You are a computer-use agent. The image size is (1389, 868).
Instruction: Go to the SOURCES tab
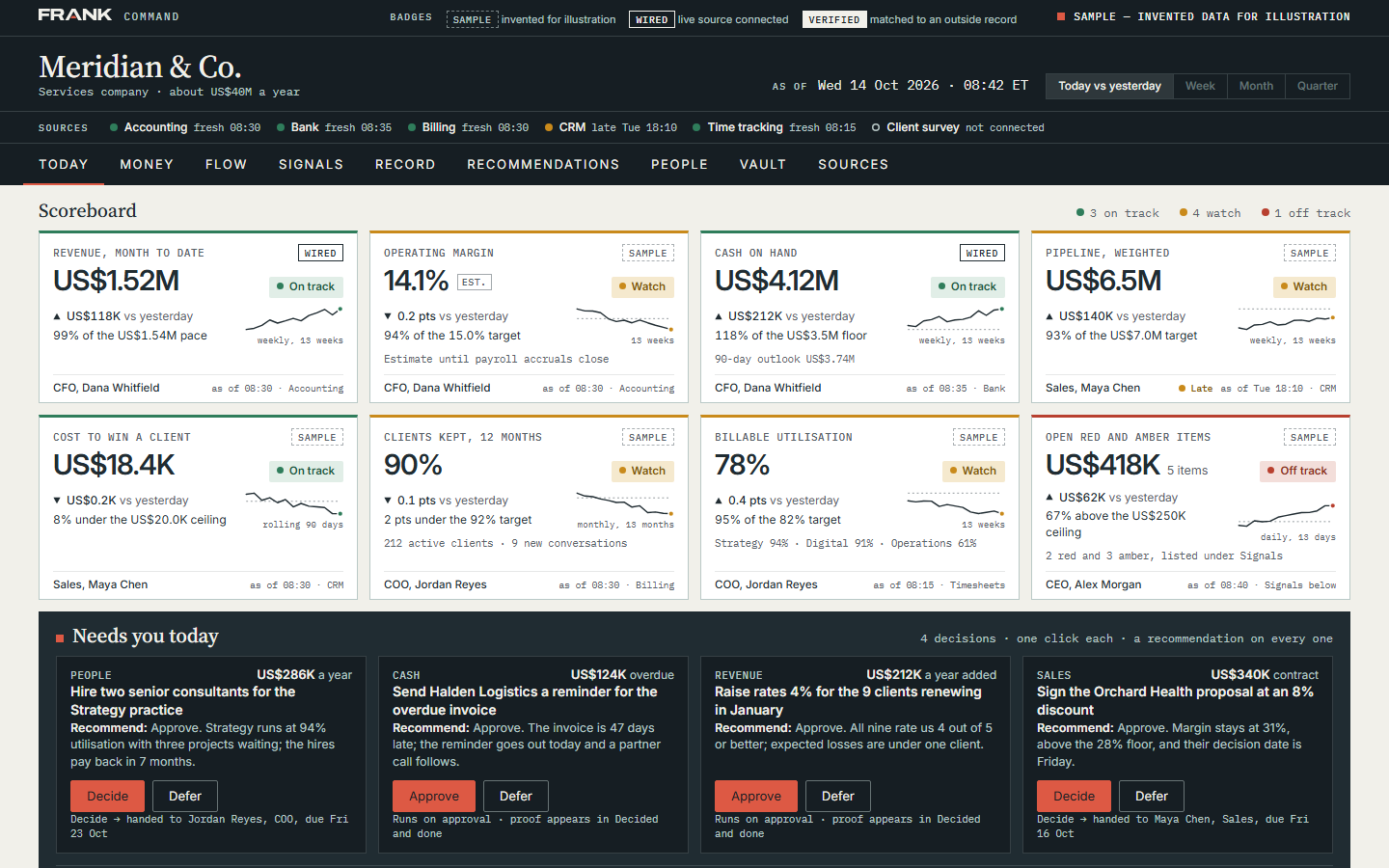854,164
